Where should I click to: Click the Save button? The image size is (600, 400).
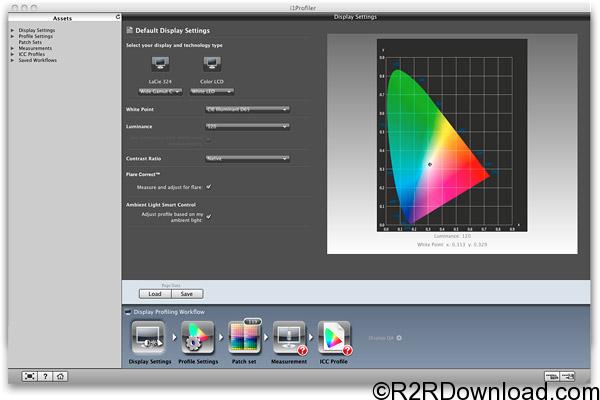(x=187, y=294)
